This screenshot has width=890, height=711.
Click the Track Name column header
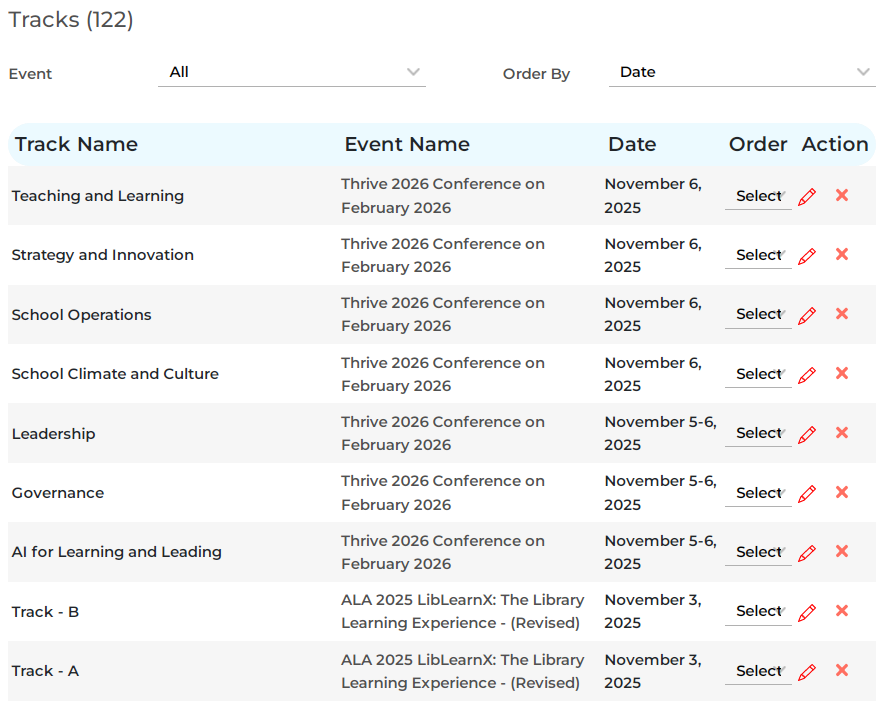pos(76,144)
